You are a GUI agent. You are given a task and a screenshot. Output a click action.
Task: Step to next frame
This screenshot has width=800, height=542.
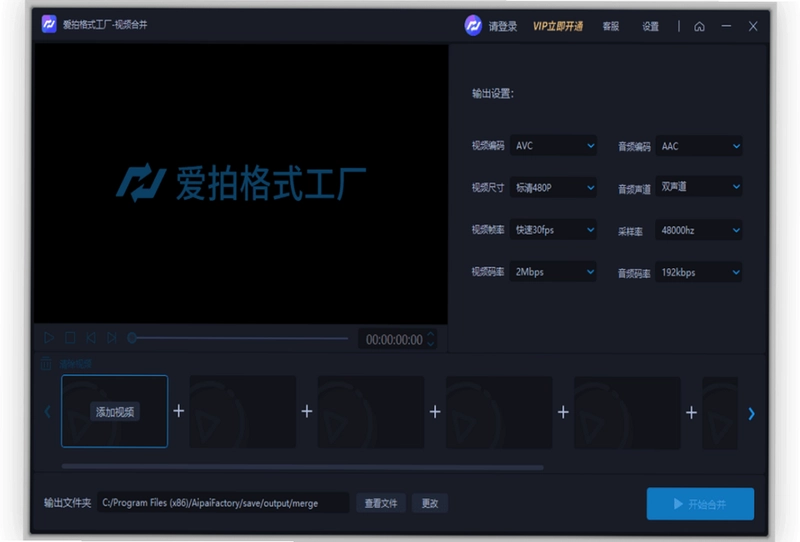click(112, 337)
